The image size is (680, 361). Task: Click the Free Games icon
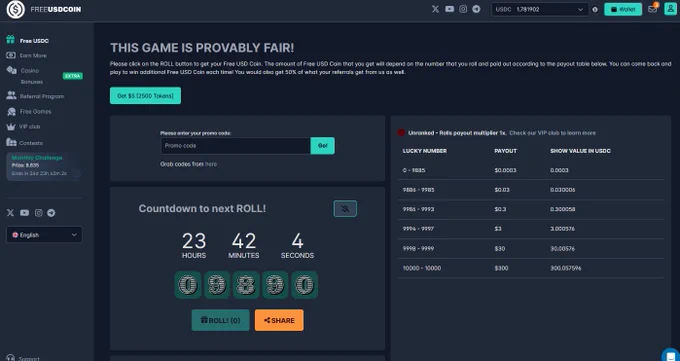point(11,112)
